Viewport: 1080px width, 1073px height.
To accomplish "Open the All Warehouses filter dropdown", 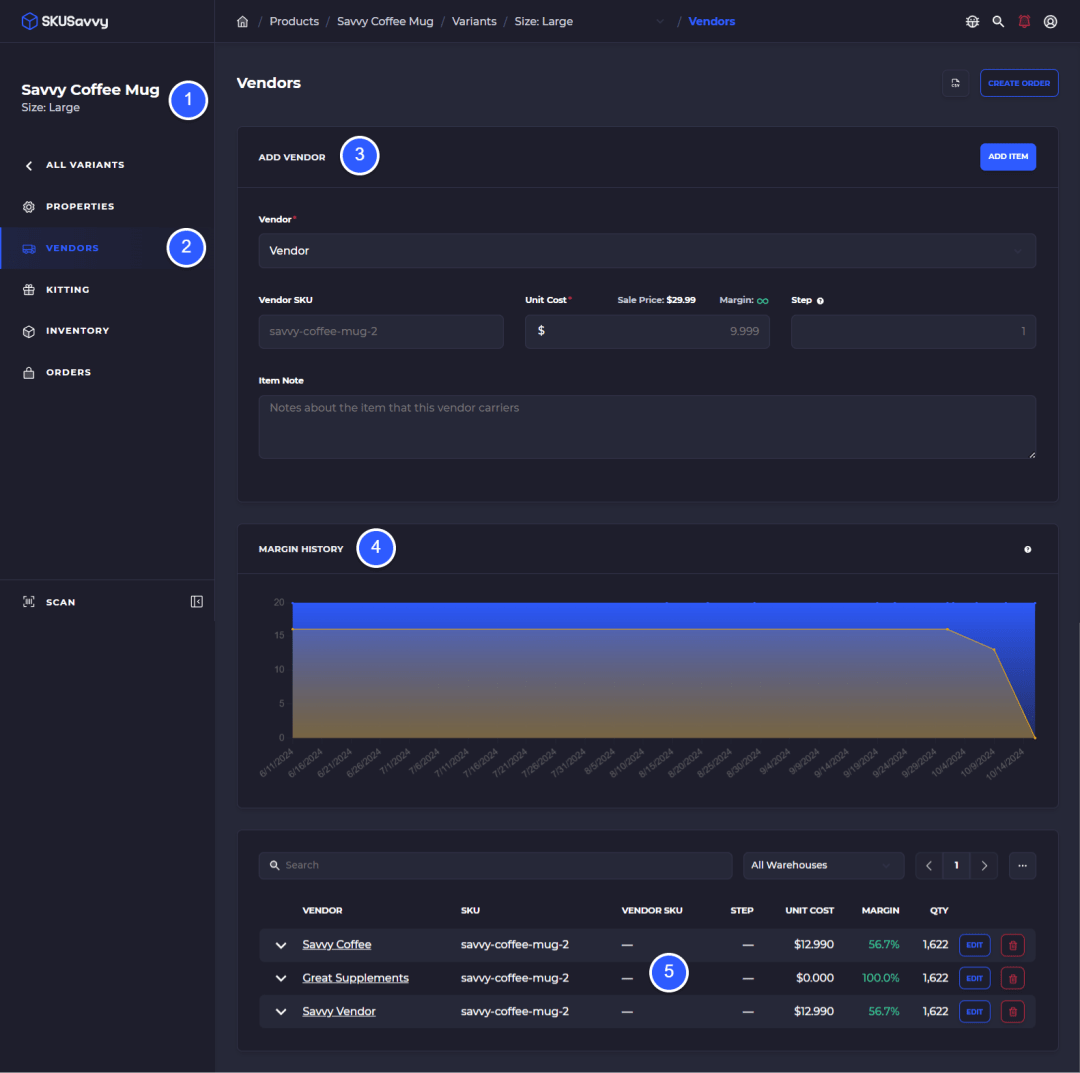I will (823, 866).
